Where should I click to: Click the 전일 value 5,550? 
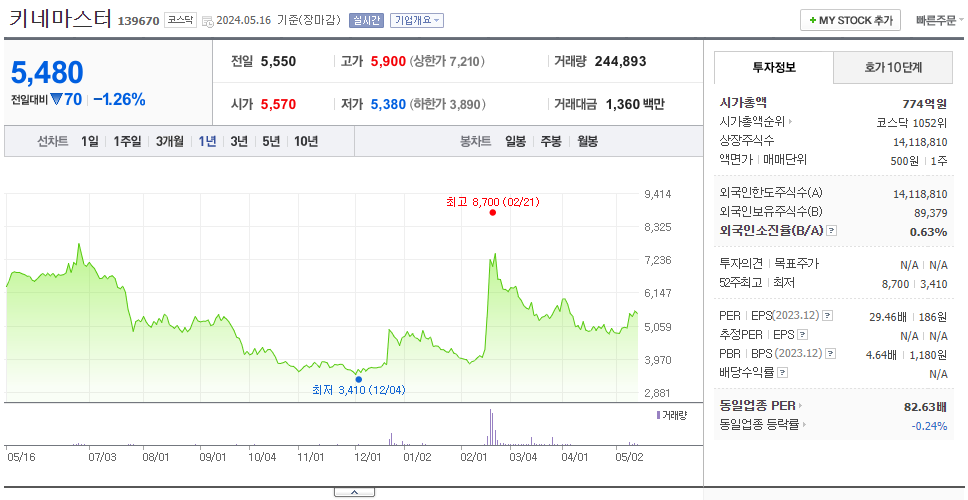(x=278, y=61)
